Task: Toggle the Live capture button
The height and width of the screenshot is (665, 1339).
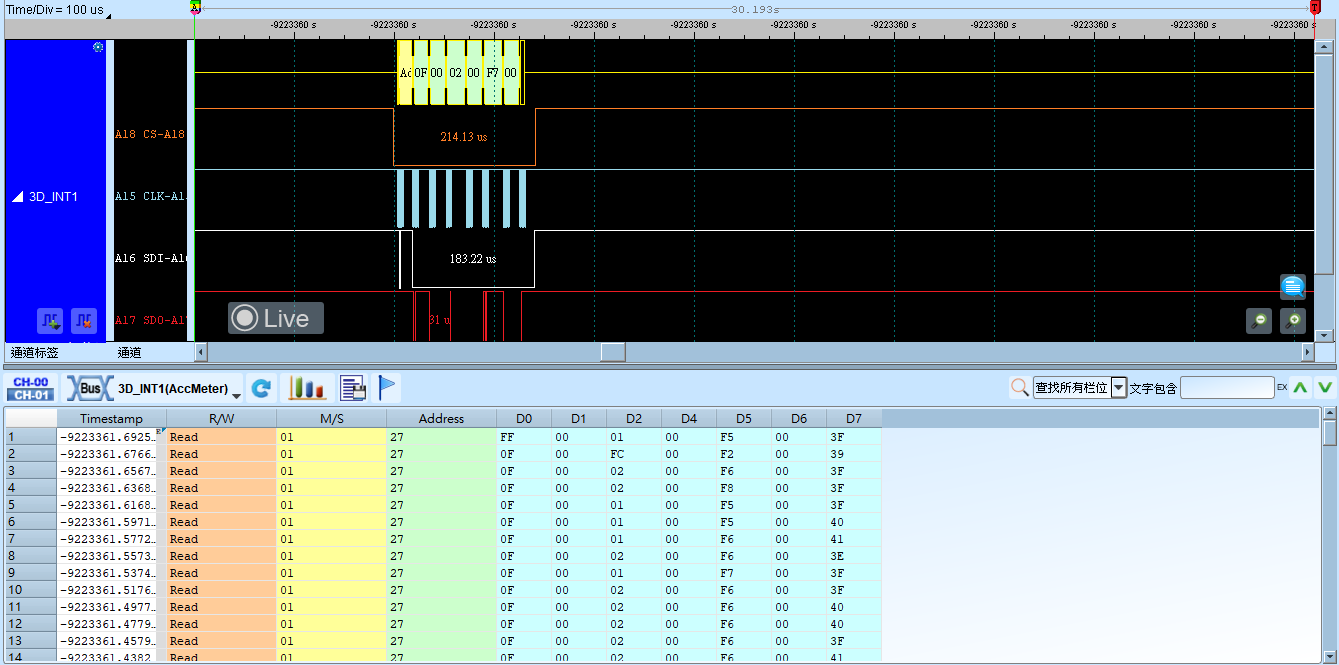Action: 275,318
